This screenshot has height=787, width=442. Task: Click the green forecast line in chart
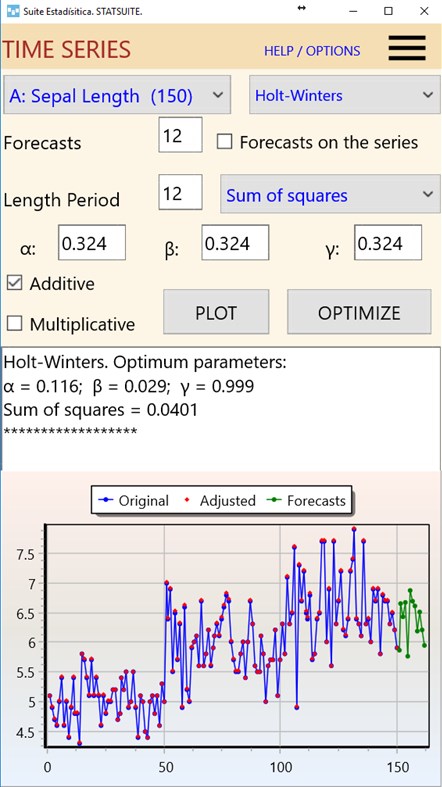[x=410, y=622]
